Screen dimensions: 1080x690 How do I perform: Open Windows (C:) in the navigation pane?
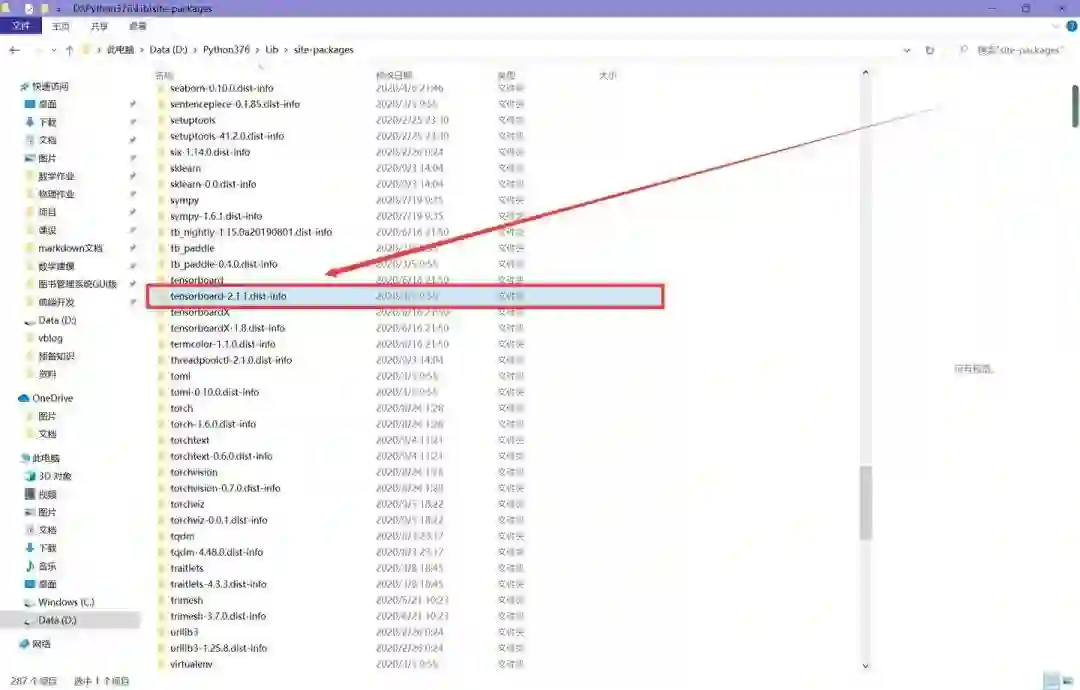[x=66, y=603]
